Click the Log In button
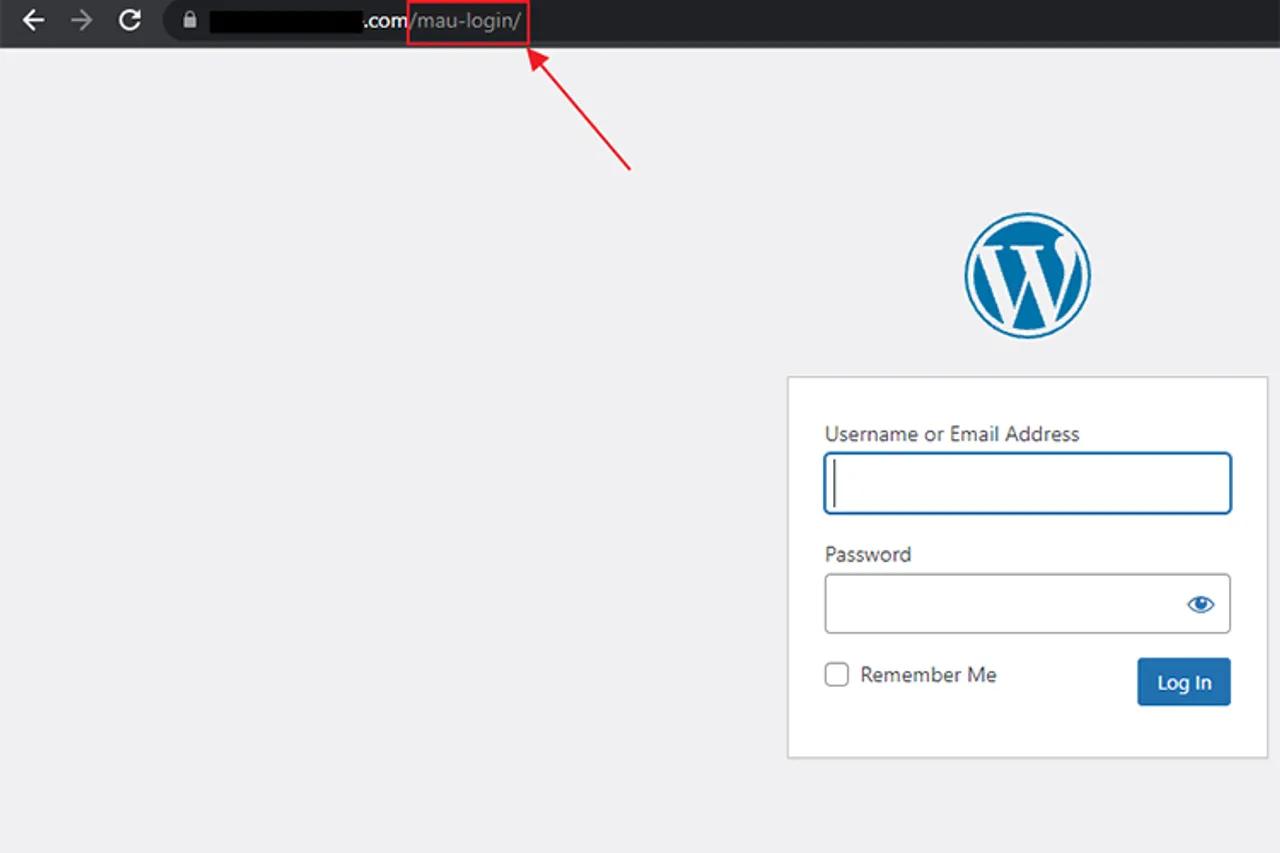The width and height of the screenshot is (1280, 853). (1184, 682)
